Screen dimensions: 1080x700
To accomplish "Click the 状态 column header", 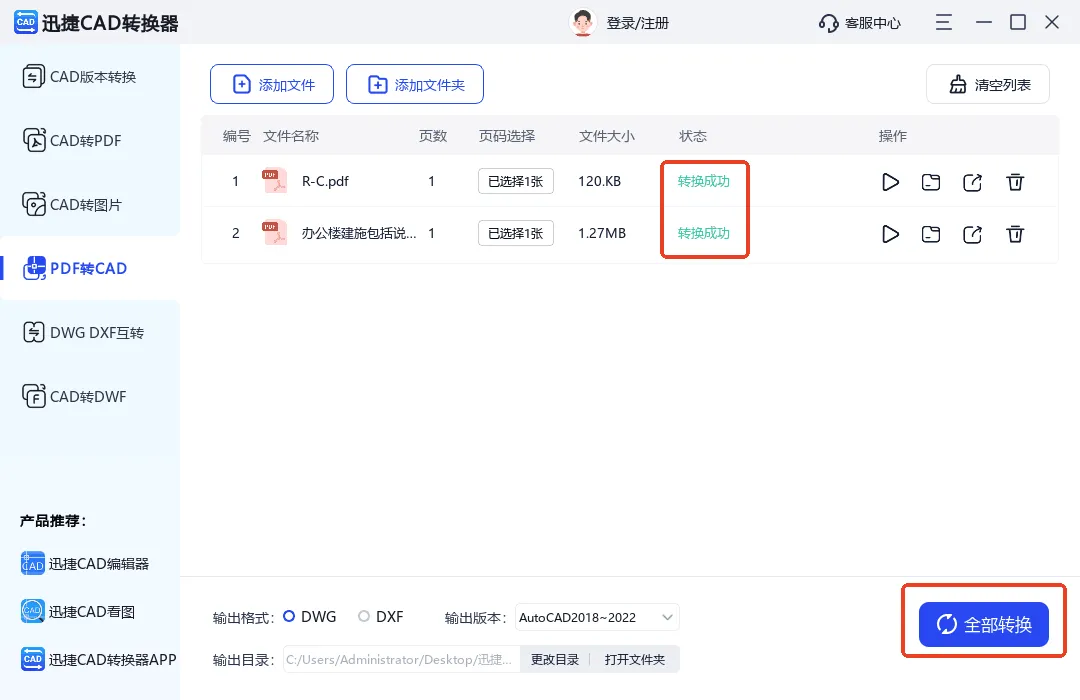I will [x=693, y=136].
